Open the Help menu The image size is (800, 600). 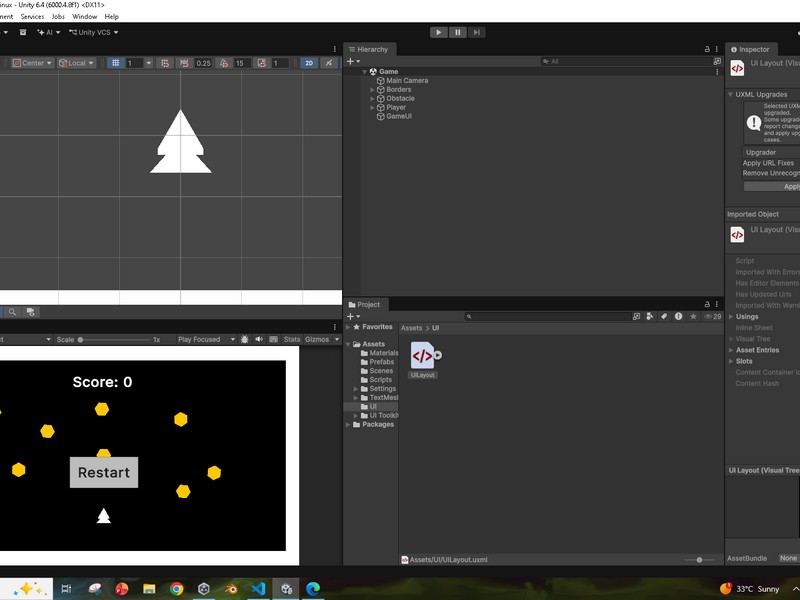(x=111, y=16)
